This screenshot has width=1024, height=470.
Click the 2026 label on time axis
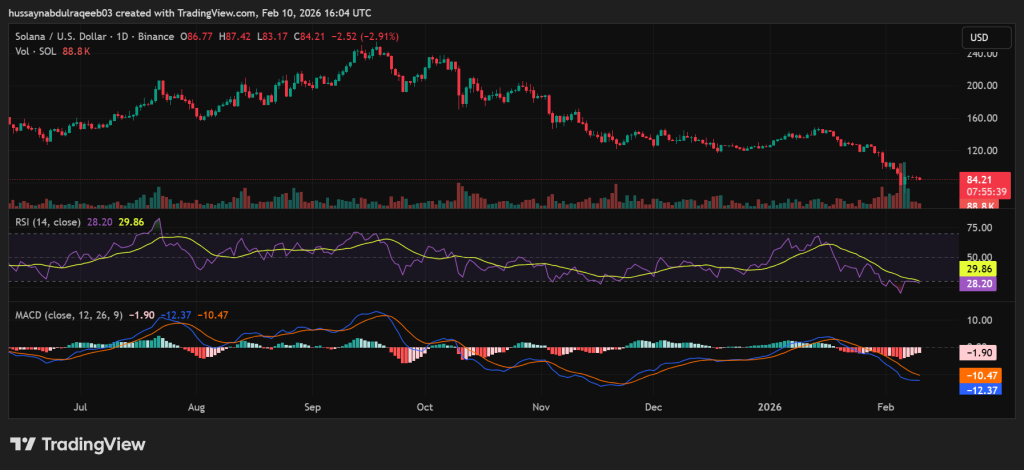768,408
